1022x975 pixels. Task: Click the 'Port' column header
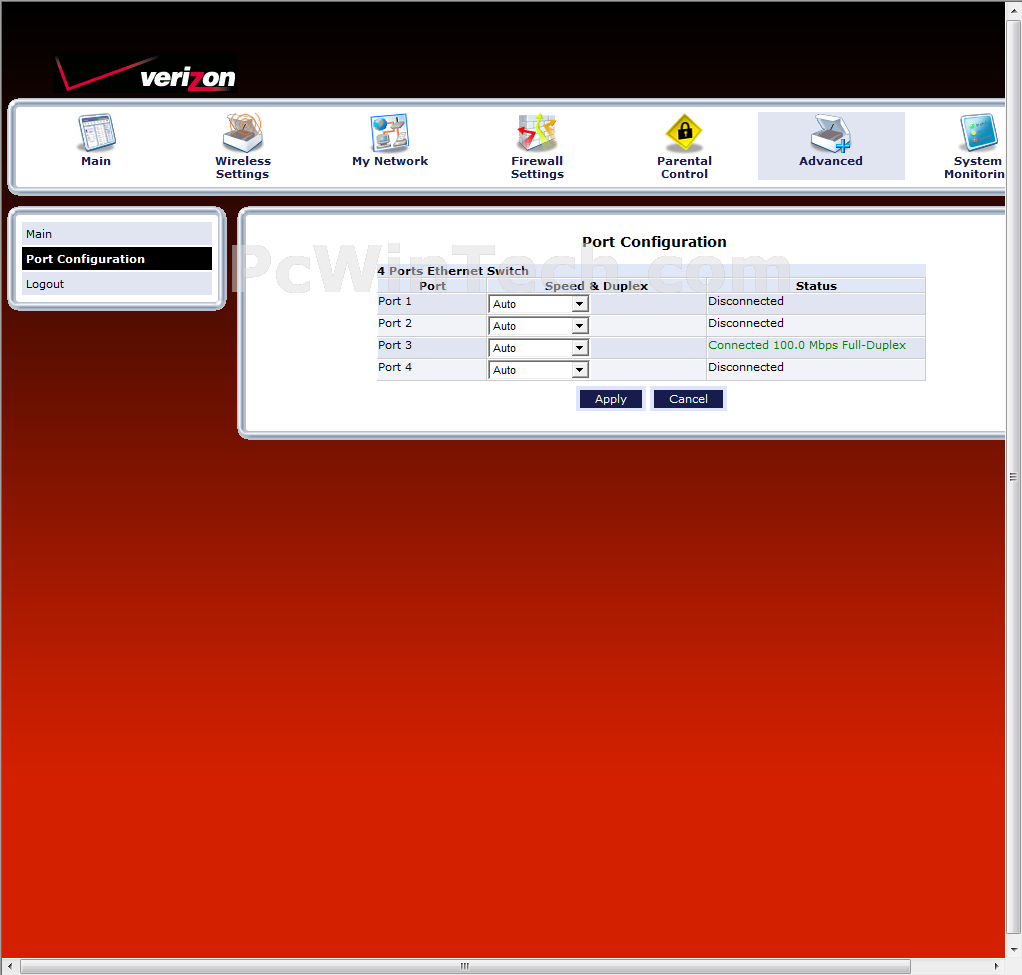(x=432, y=286)
